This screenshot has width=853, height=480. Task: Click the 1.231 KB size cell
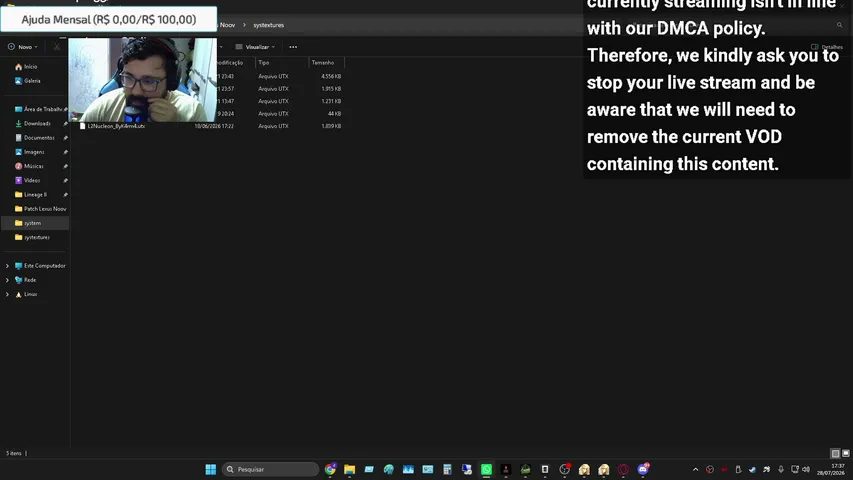pyautogui.click(x=331, y=101)
